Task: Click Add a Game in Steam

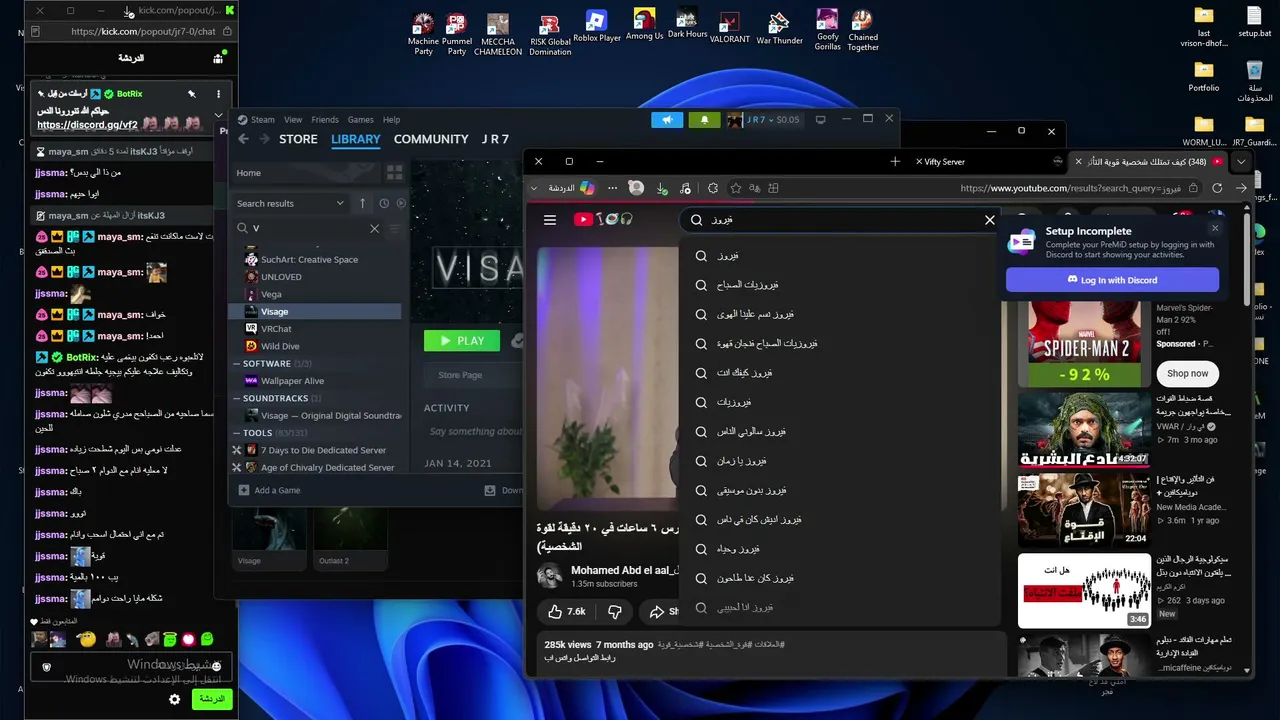Action: [270, 490]
